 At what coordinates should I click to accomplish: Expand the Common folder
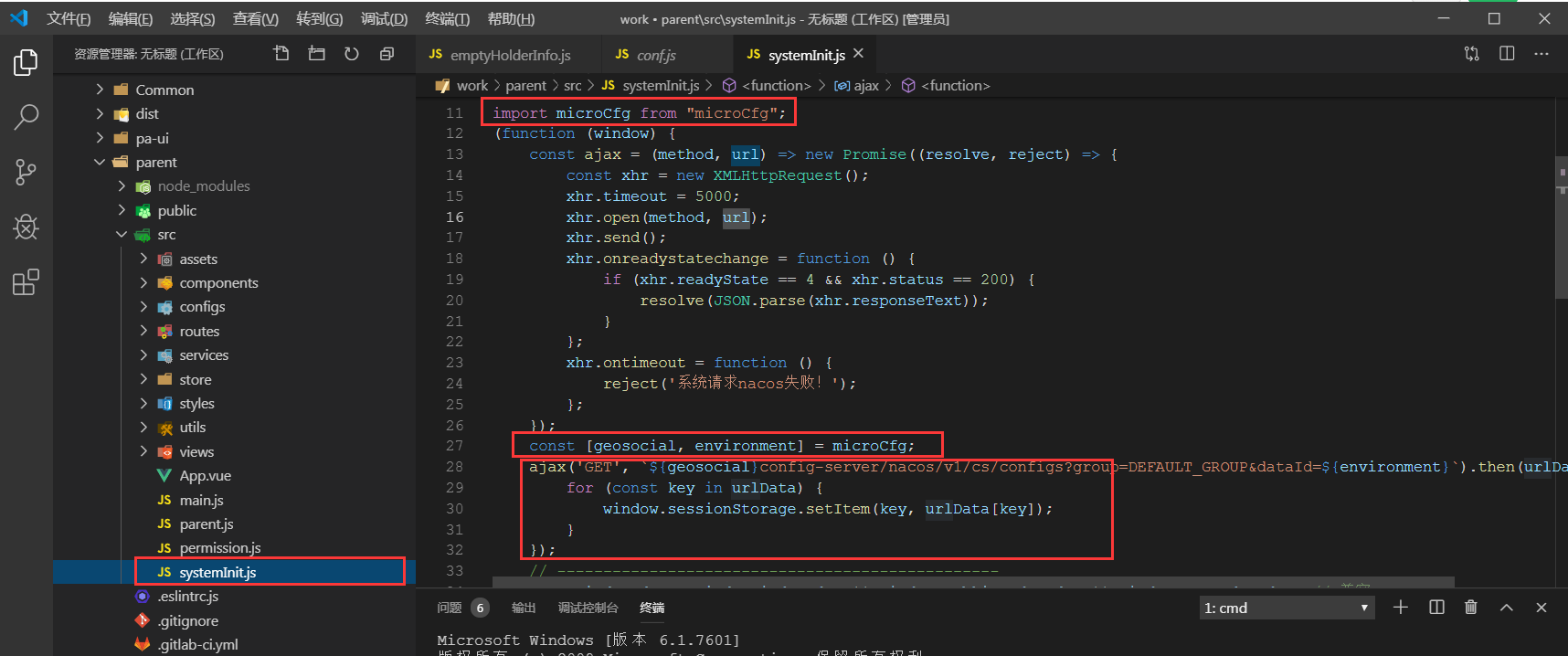100,90
